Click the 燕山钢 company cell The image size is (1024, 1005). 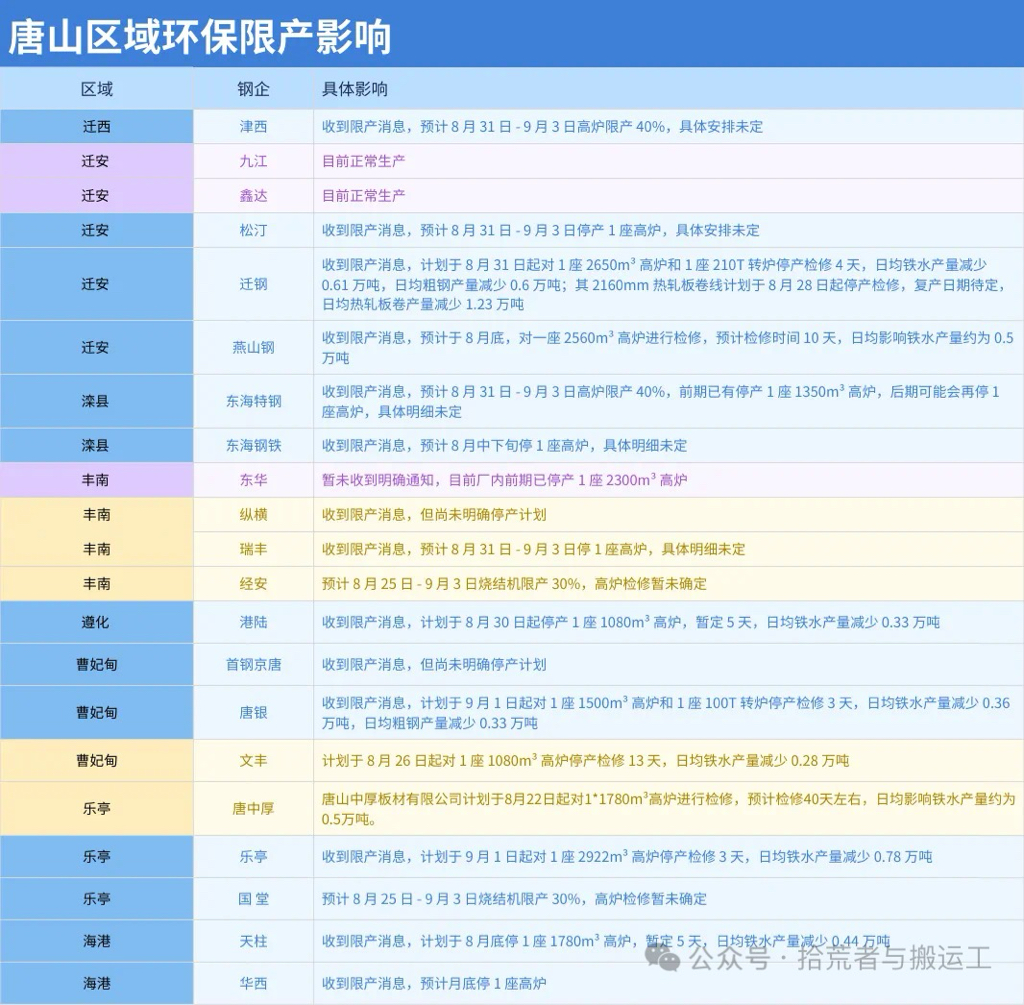click(x=253, y=347)
